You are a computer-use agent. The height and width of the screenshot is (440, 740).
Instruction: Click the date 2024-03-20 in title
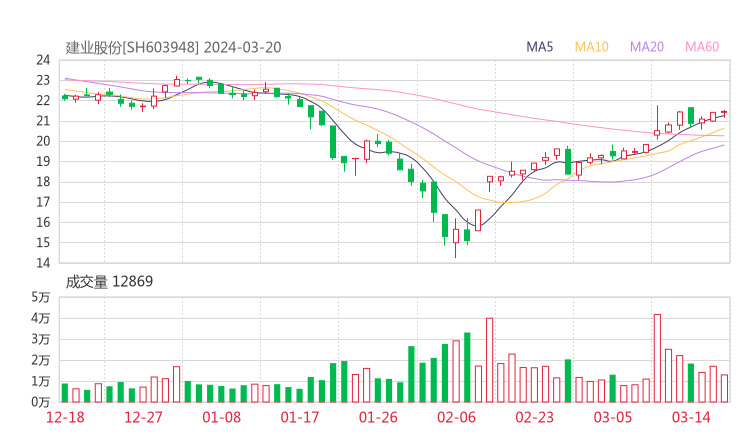[243, 47]
